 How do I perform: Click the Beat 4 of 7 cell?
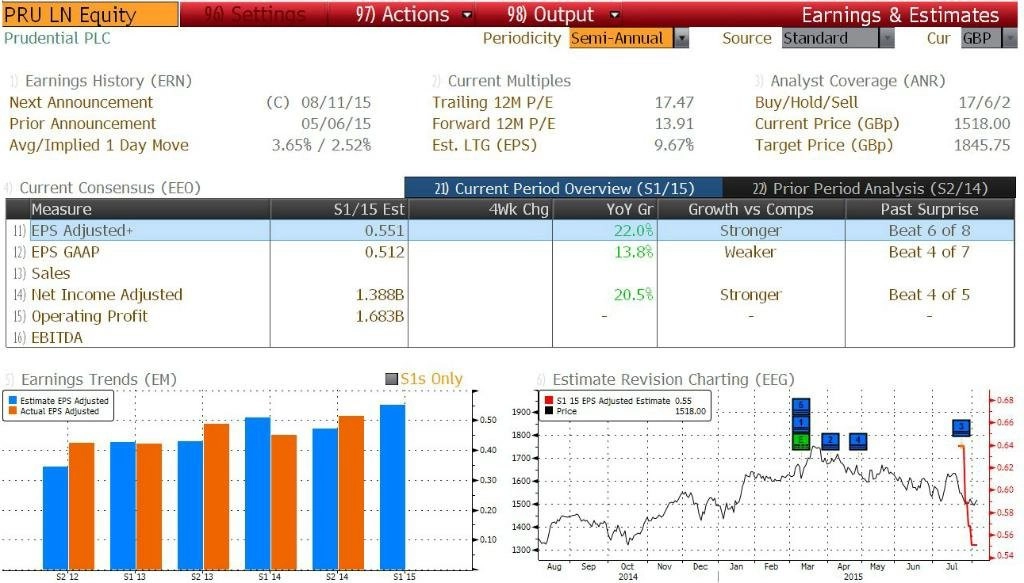[x=929, y=252]
